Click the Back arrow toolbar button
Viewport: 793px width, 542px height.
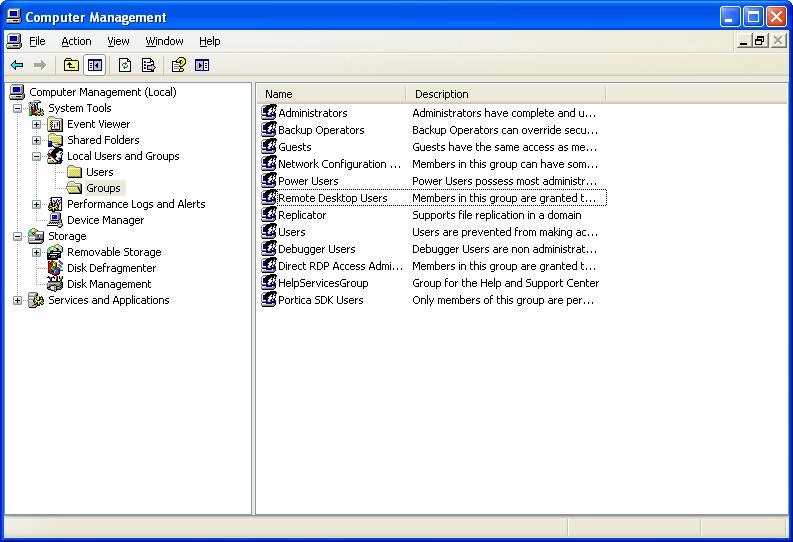pyautogui.click(x=17, y=65)
